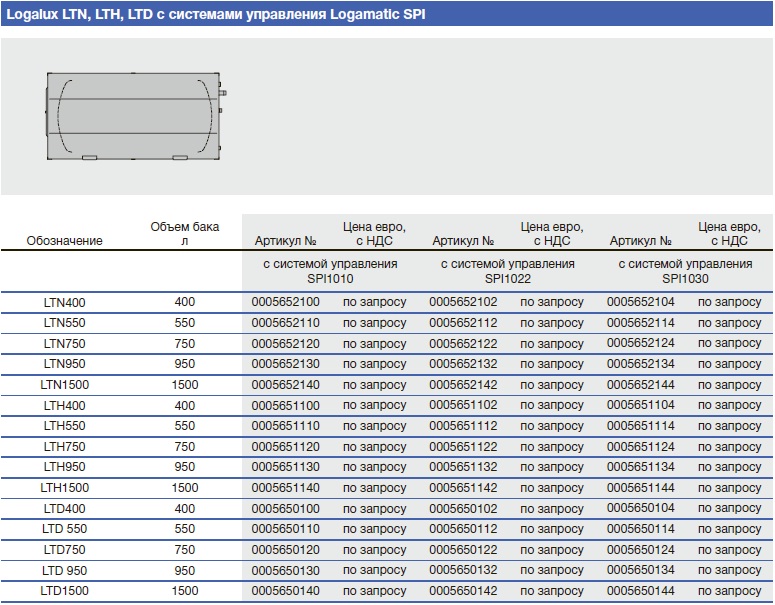The image size is (775, 605).
Task: Click article number 0005652100
Action: tap(286, 302)
